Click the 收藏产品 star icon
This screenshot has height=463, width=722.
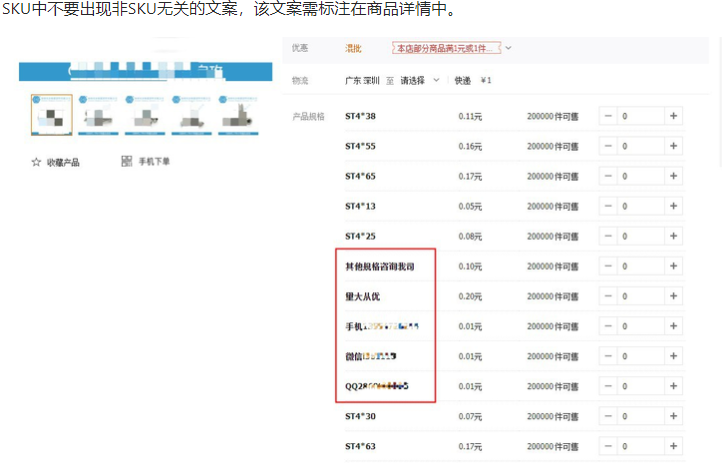click(x=36, y=162)
